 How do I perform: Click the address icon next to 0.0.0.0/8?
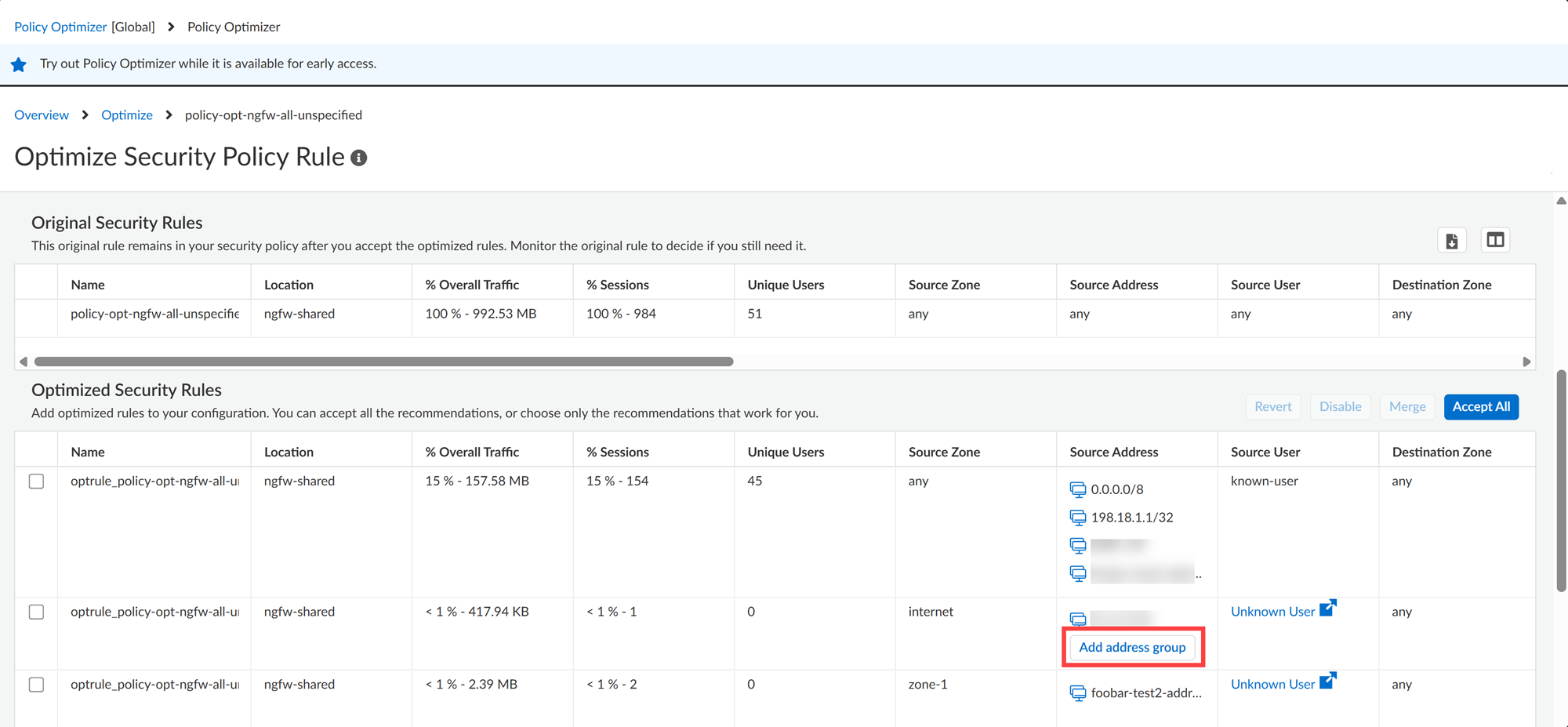1078,490
